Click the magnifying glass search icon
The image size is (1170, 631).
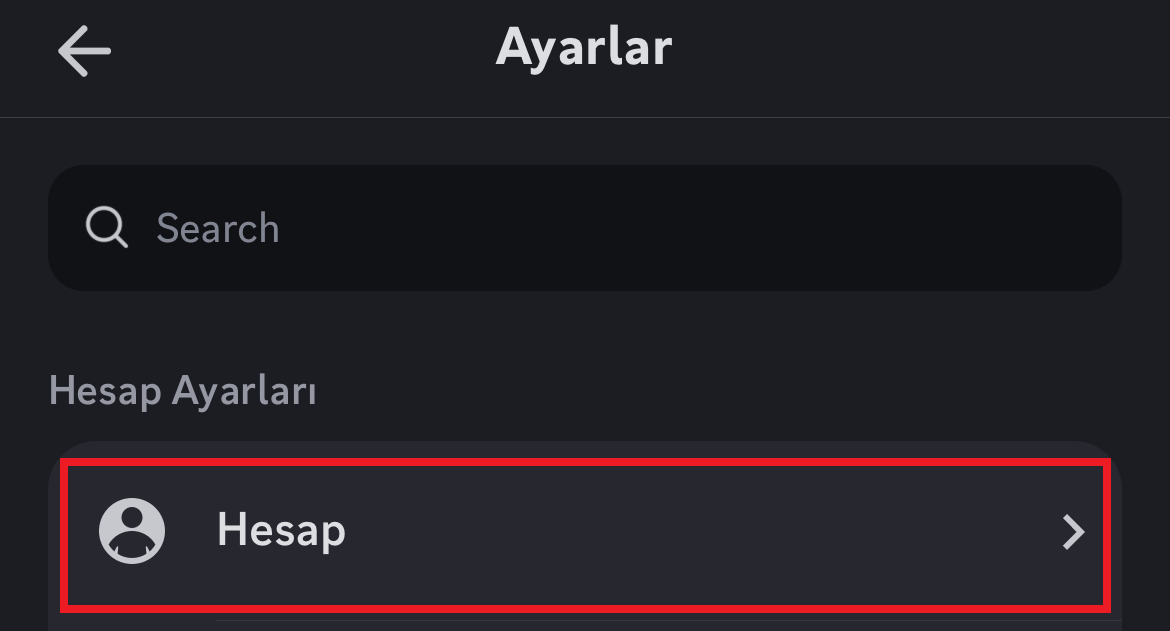tap(106, 228)
